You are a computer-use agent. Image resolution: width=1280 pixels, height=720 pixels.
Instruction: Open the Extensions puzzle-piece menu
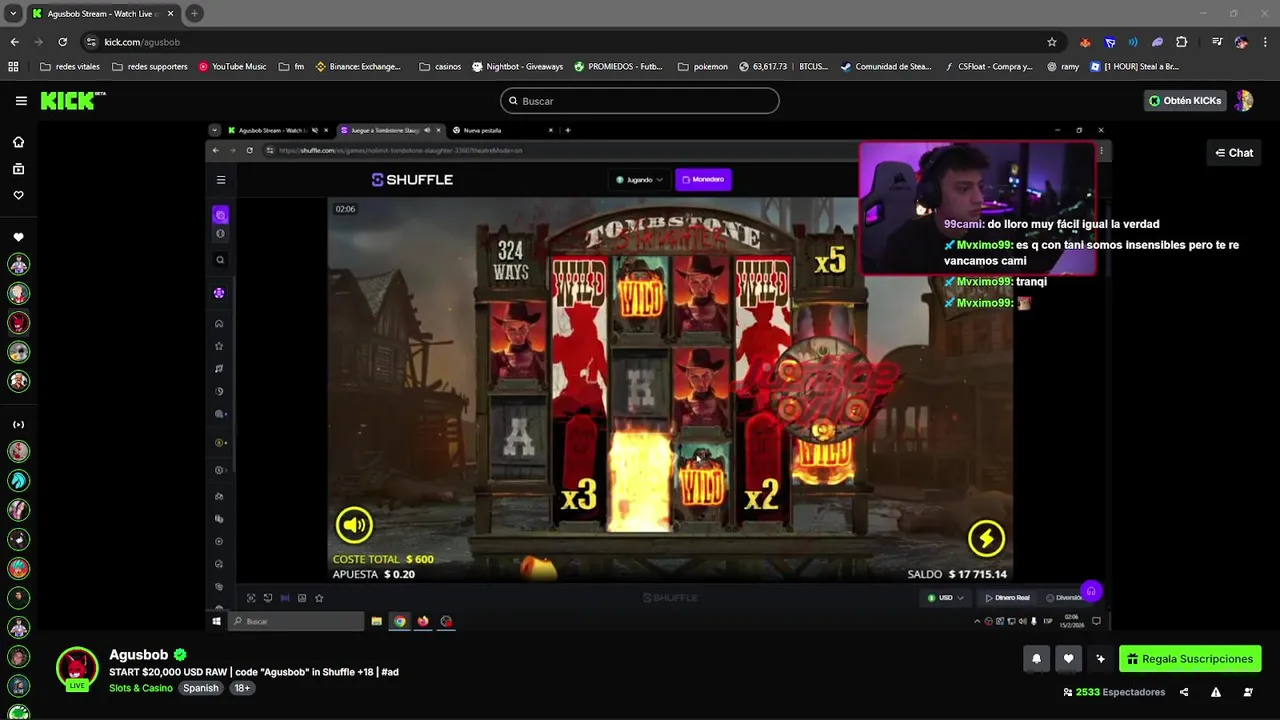tap(1182, 42)
